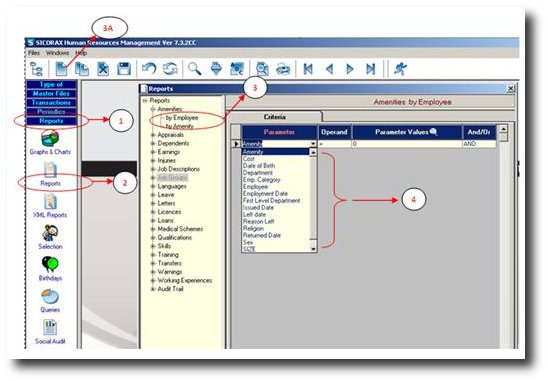
Task: Switch to the Criteria tab
Action: click(x=275, y=117)
